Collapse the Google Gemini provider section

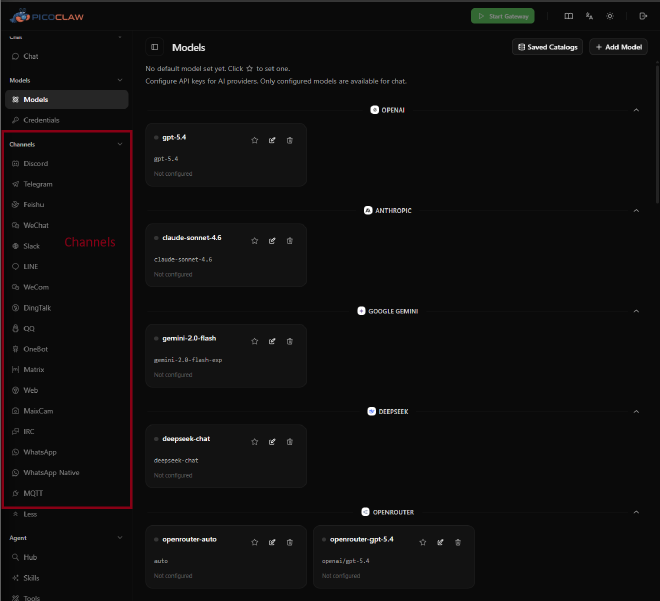click(636, 311)
